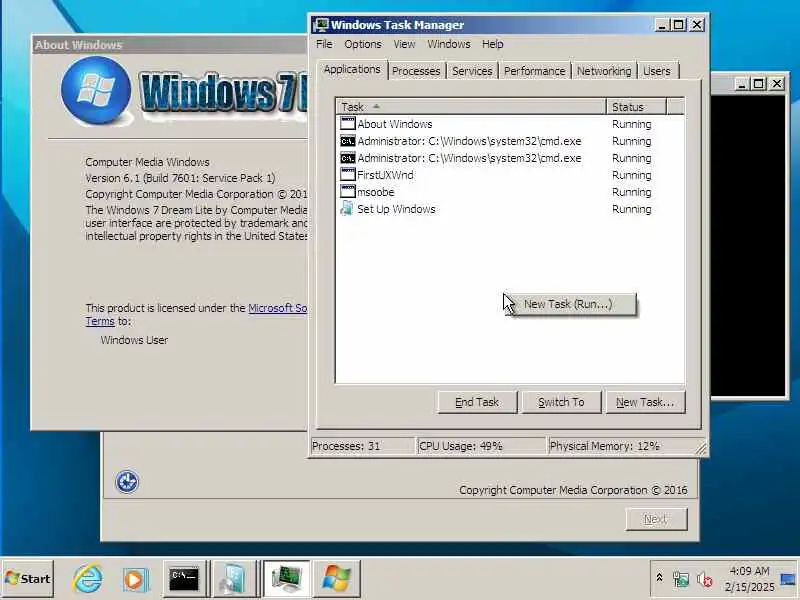
Task: Sort by the Task column header
Action: pyautogui.click(x=471, y=107)
